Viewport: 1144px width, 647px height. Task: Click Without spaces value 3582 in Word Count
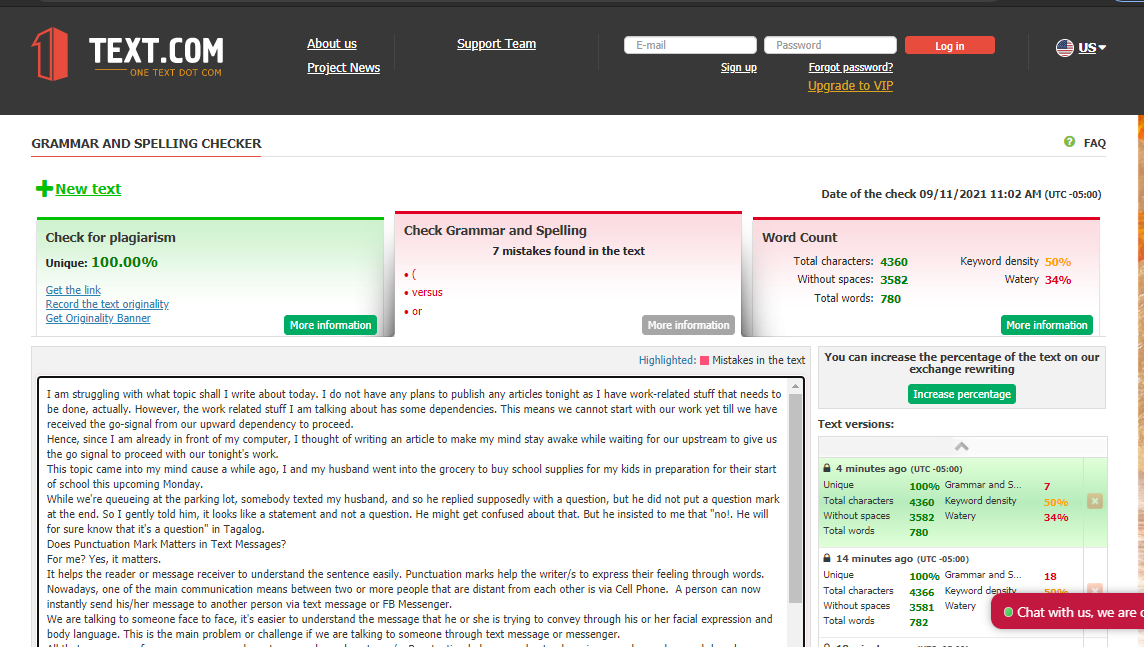pos(894,280)
